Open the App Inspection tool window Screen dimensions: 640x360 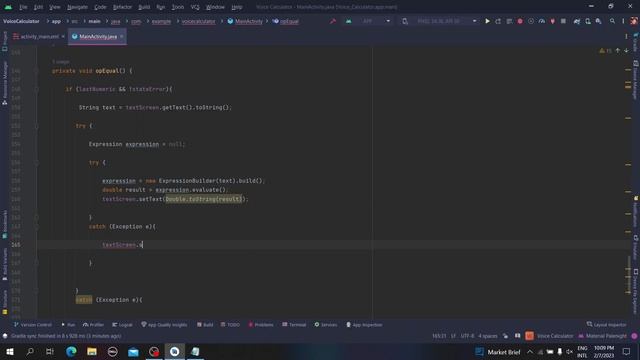coord(364,325)
